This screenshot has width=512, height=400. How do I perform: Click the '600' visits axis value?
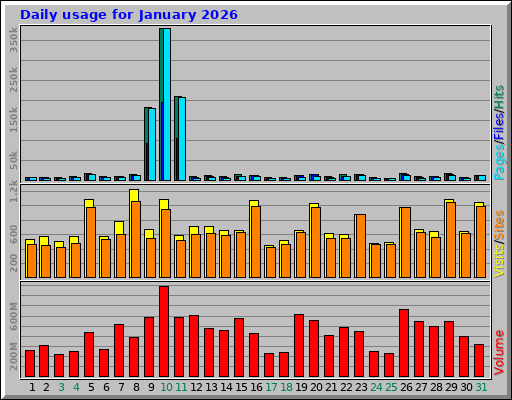tap(13, 233)
